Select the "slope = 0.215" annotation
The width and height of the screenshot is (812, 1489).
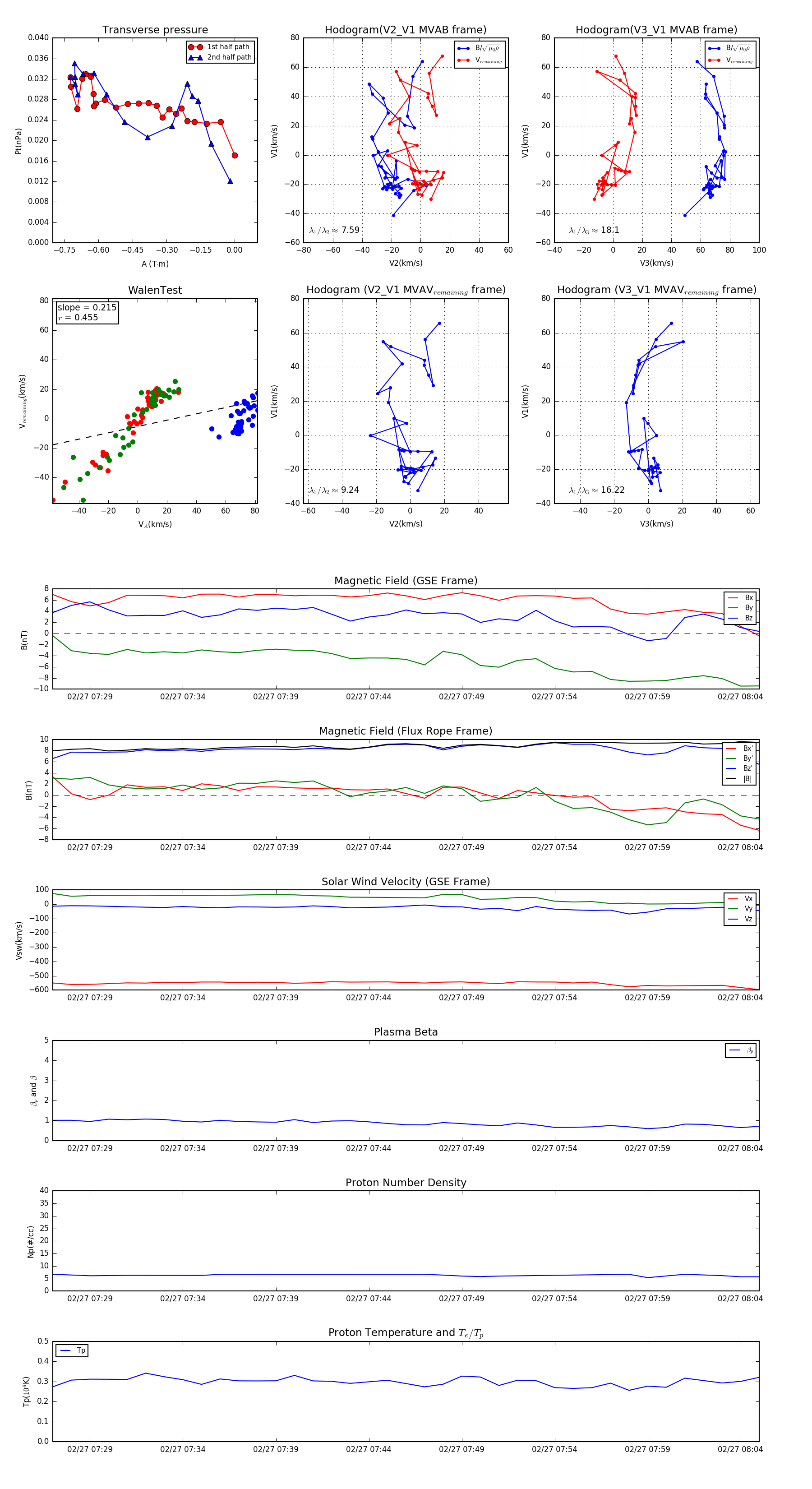point(87,308)
